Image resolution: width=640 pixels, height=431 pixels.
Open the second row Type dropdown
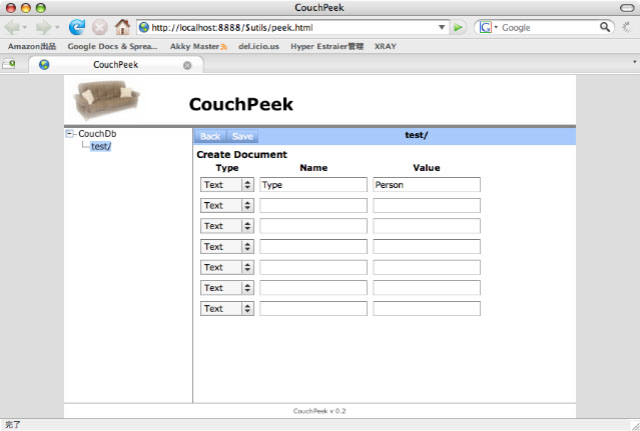227,205
